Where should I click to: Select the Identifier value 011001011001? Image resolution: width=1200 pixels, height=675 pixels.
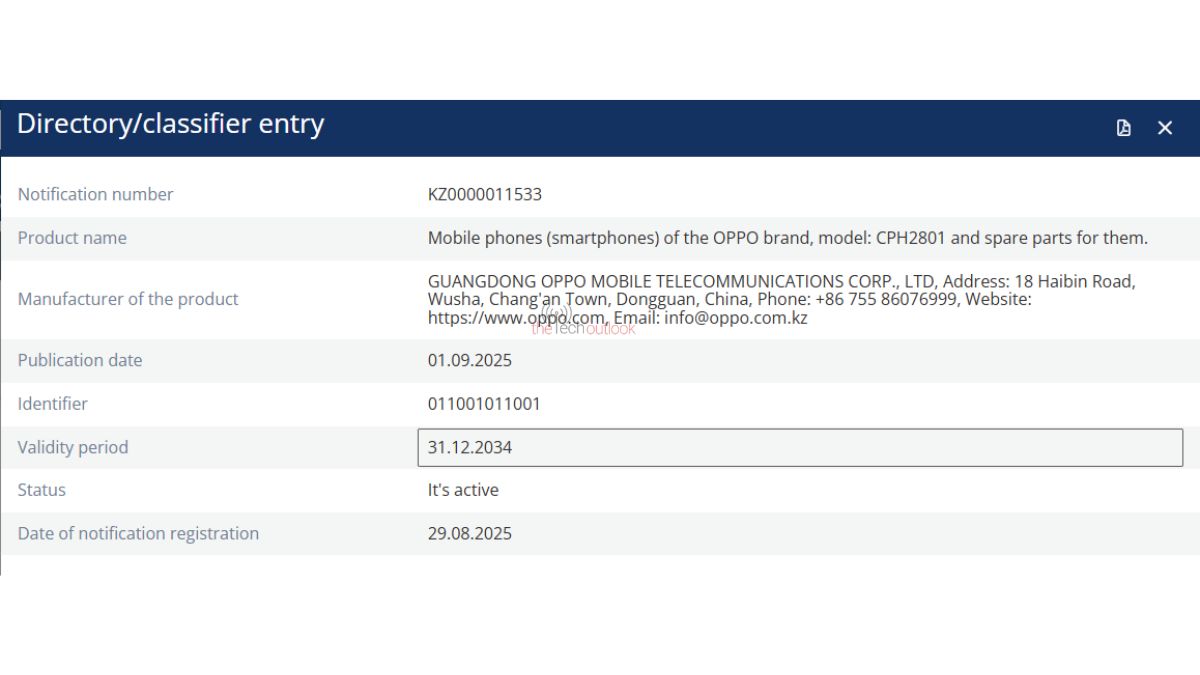tap(484, 404)
